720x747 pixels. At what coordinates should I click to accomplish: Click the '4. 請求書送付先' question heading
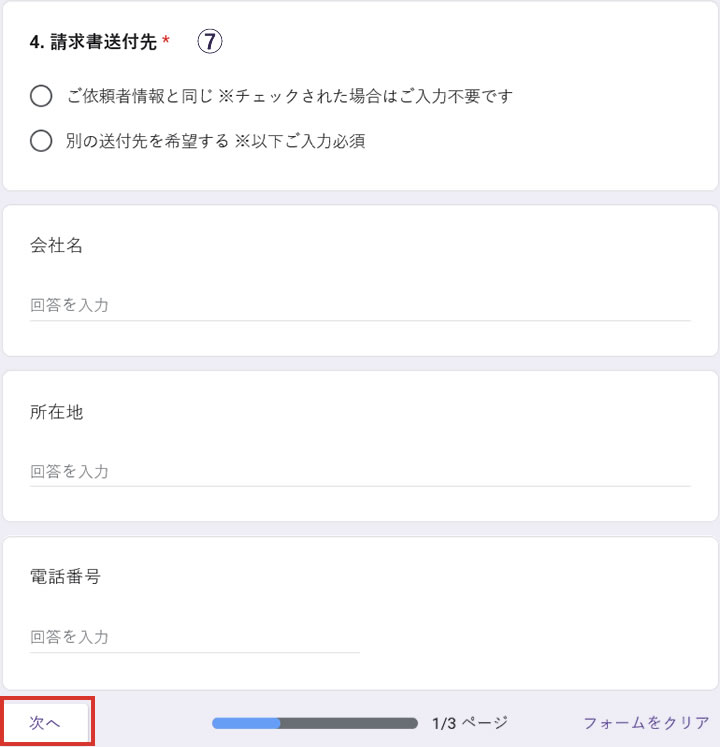click(x=93, y=42)
